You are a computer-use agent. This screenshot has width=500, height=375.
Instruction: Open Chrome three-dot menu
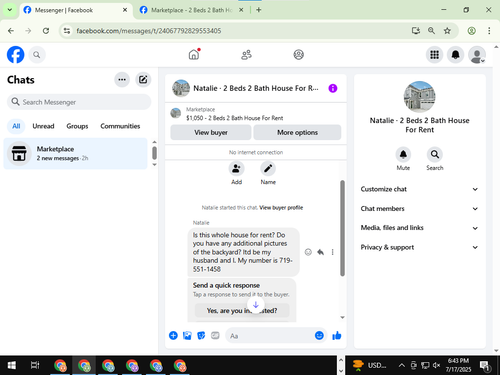[x=489, y=31]
